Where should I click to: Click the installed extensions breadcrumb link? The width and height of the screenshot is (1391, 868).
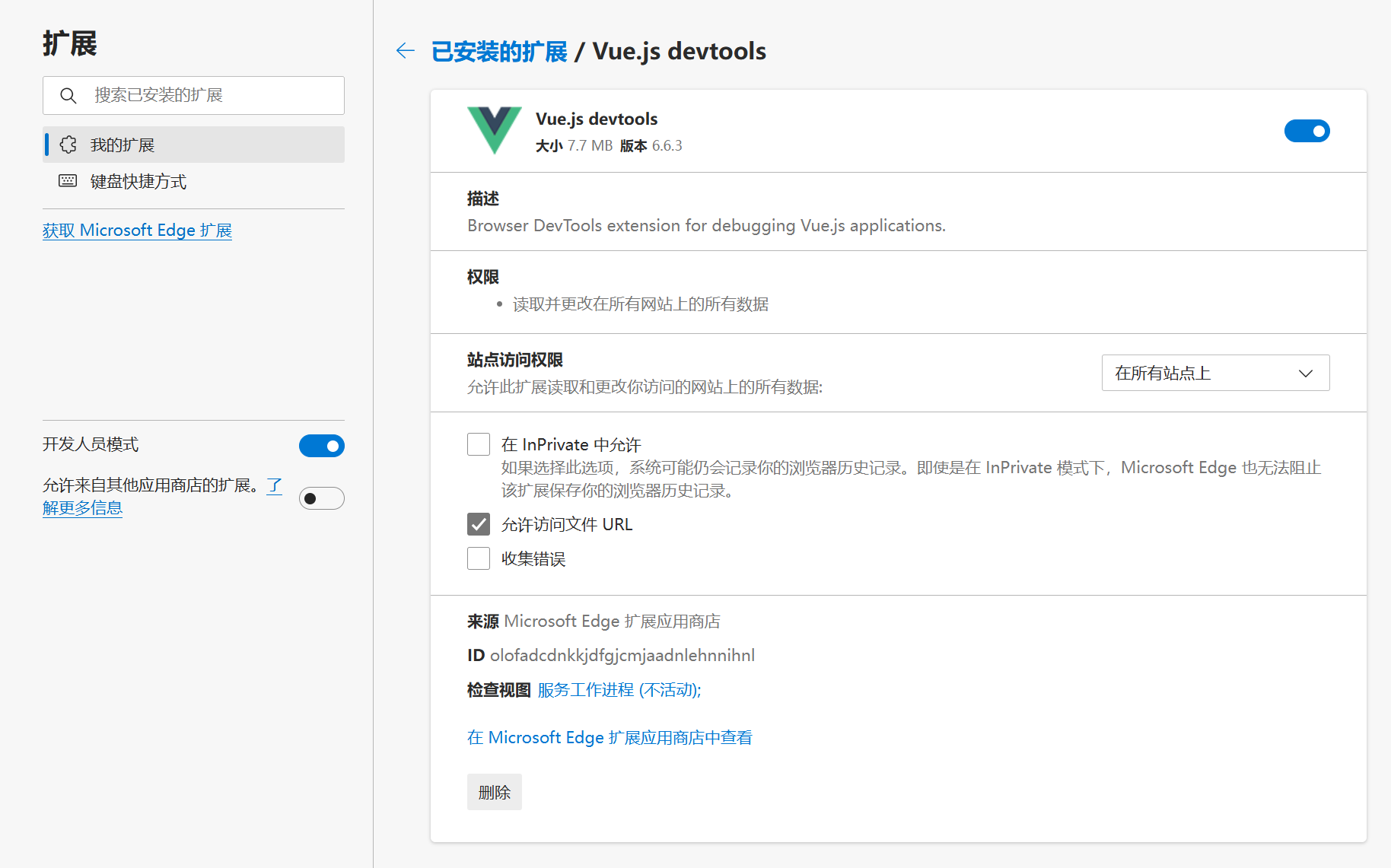point(499,52)
